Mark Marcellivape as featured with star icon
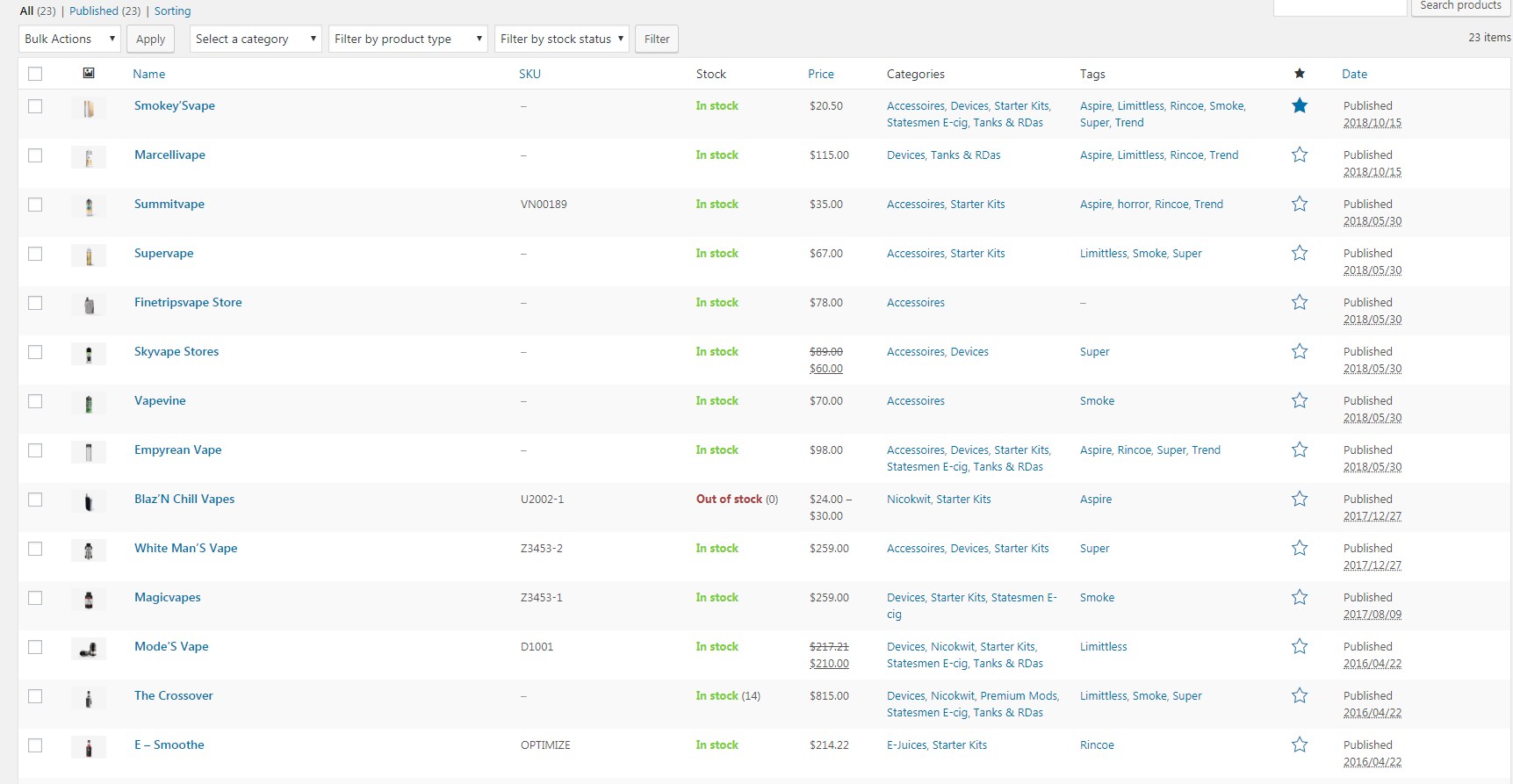 [x=1300, y=155]
